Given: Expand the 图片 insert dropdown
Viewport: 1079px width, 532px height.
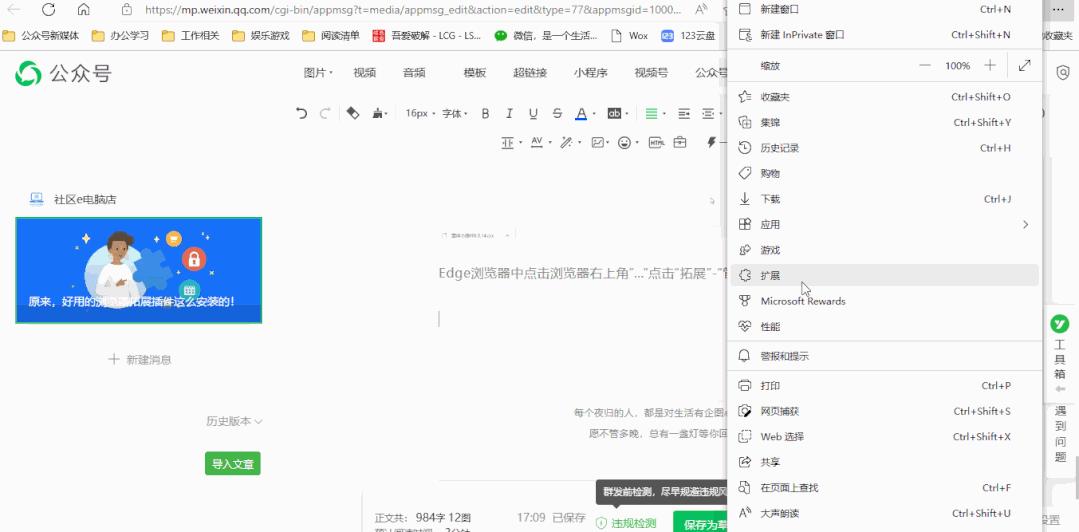Looking at the screenshot, I should (x=318, y=72).
